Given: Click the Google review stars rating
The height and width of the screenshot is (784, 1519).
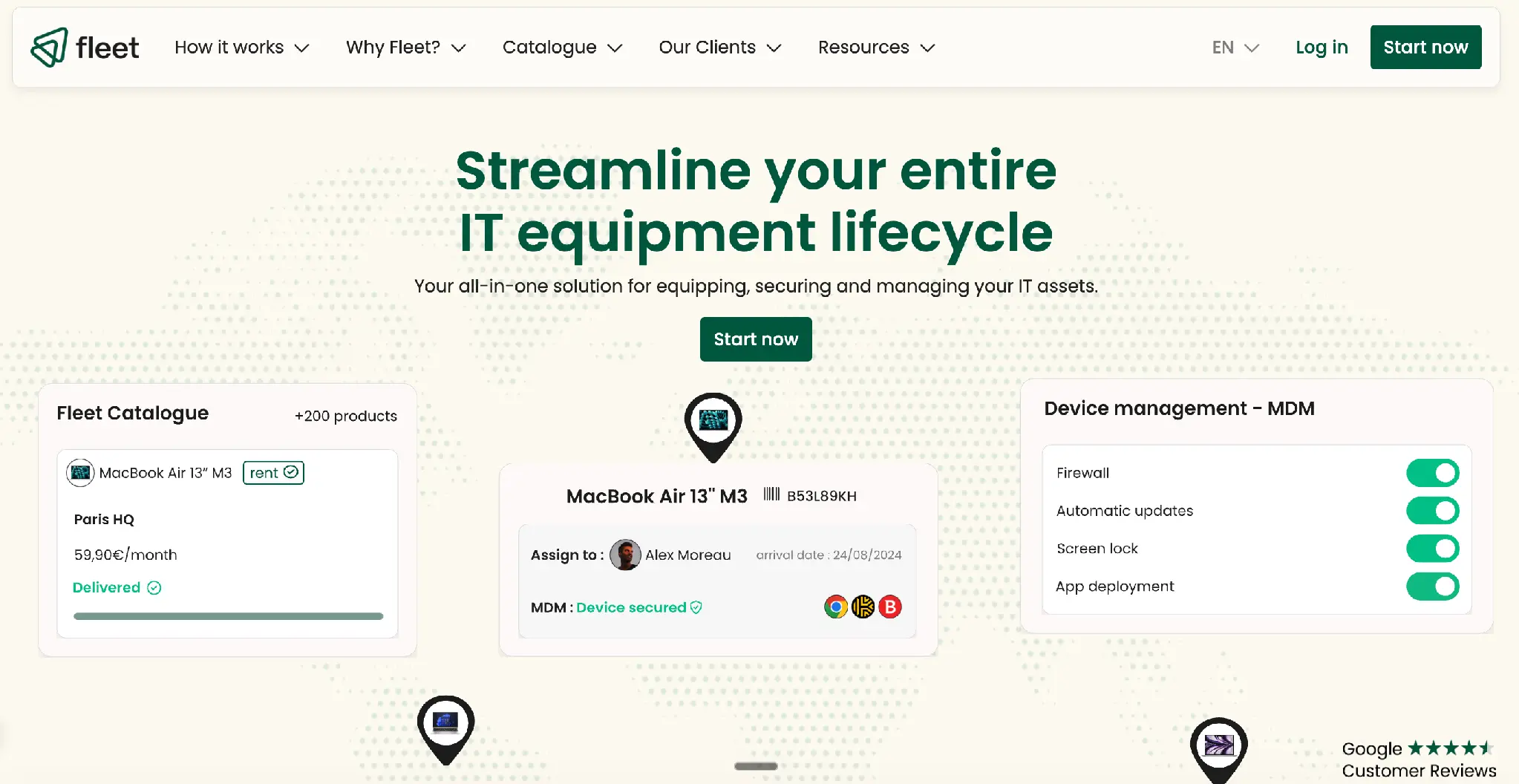Looking at the screenshot, I should 1450,748.
